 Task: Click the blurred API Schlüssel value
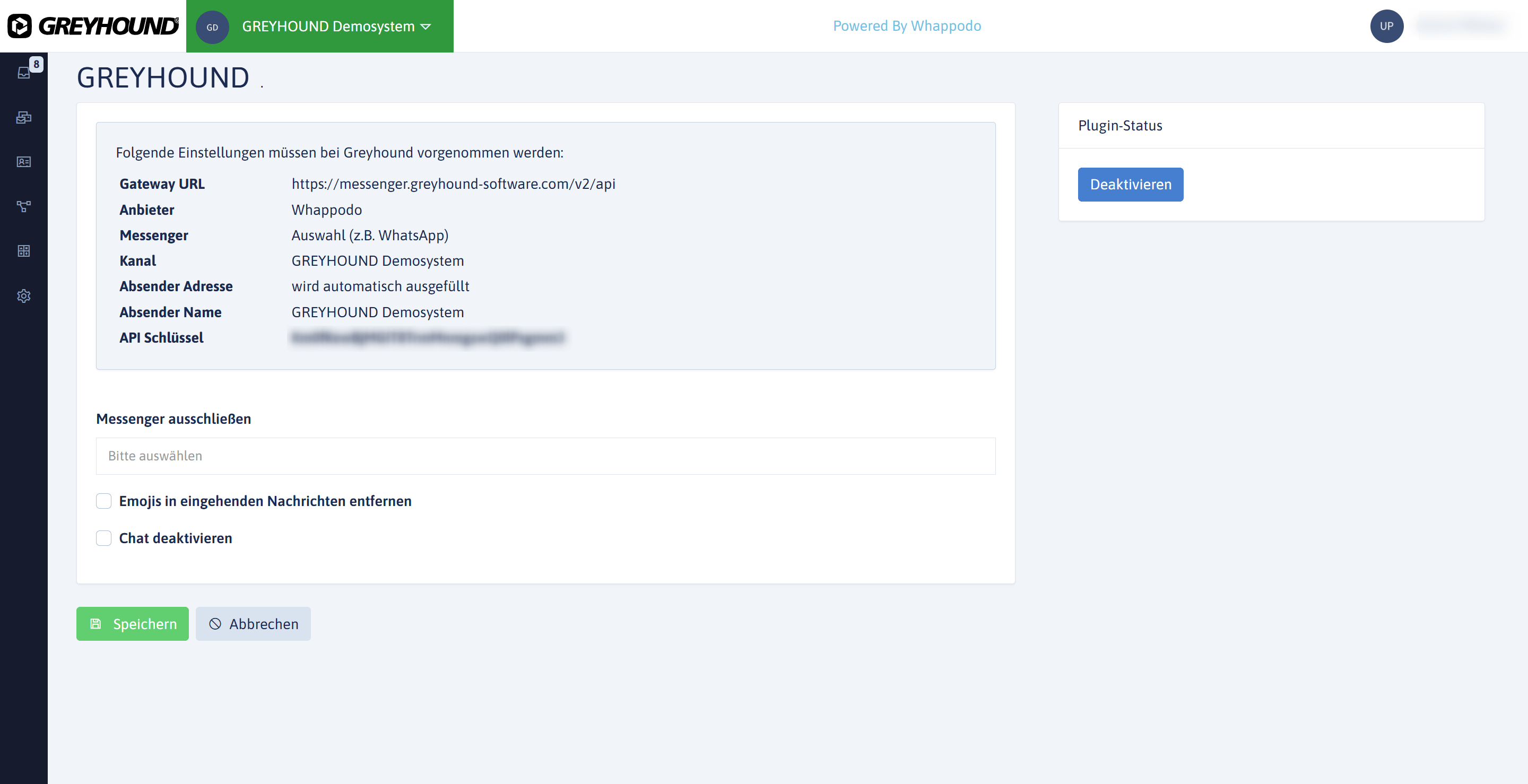click(x=428, y=337)
